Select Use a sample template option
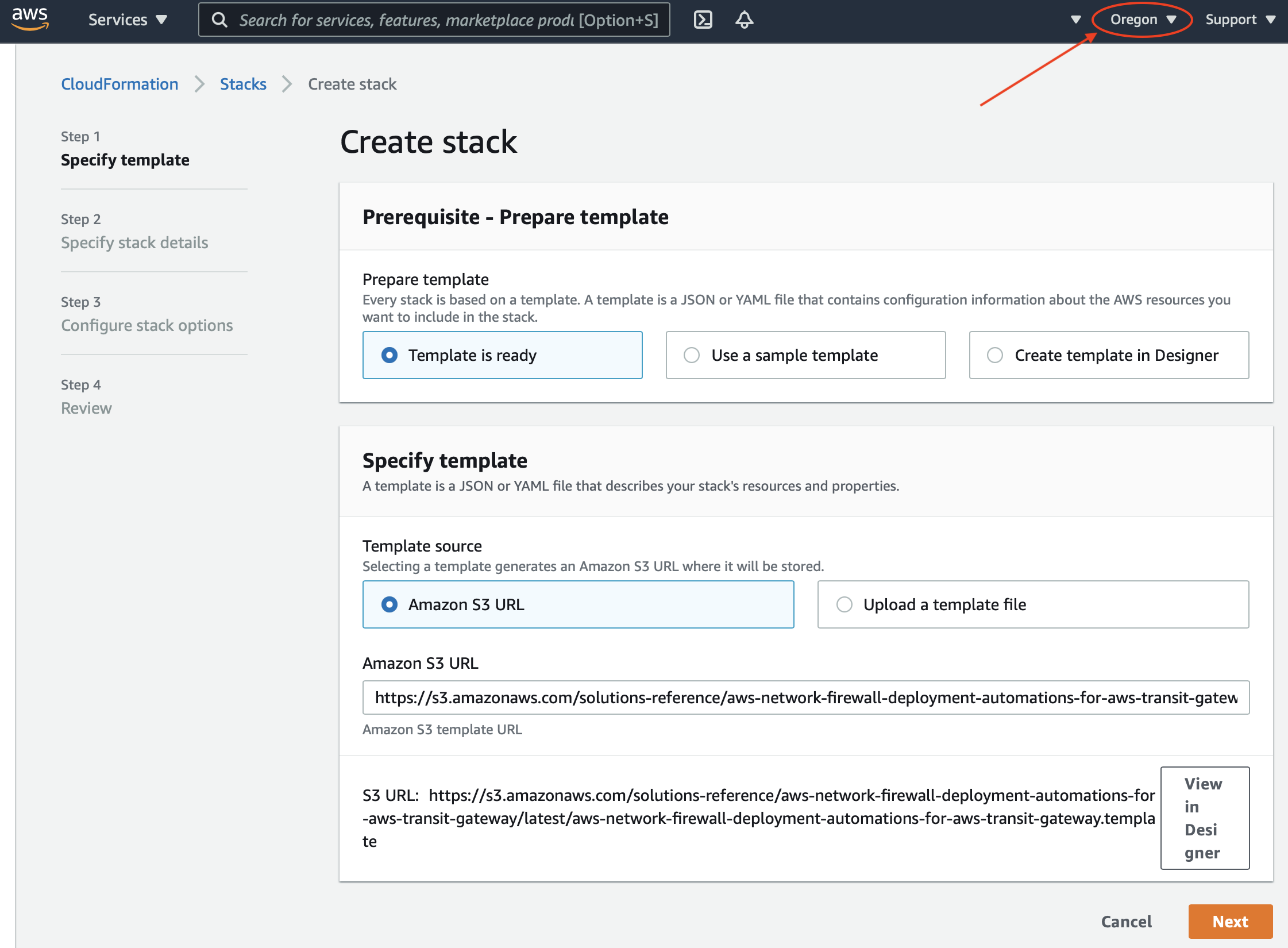 692,355
